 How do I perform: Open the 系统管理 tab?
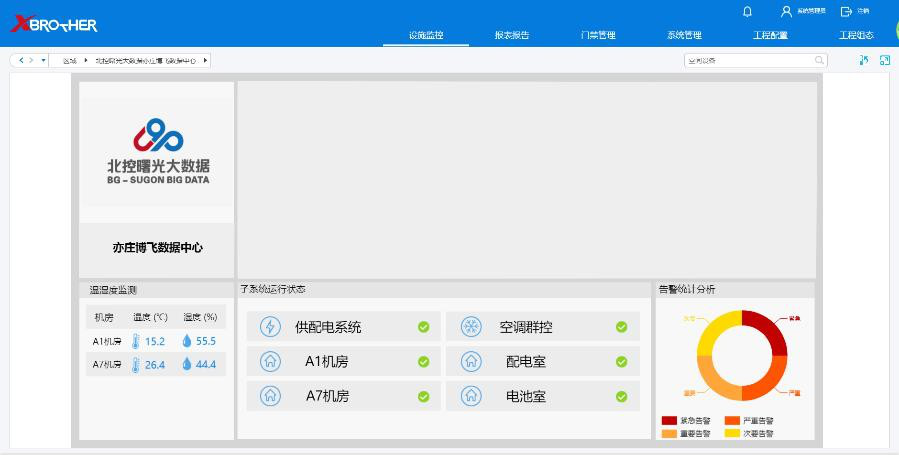pos(684,35)
